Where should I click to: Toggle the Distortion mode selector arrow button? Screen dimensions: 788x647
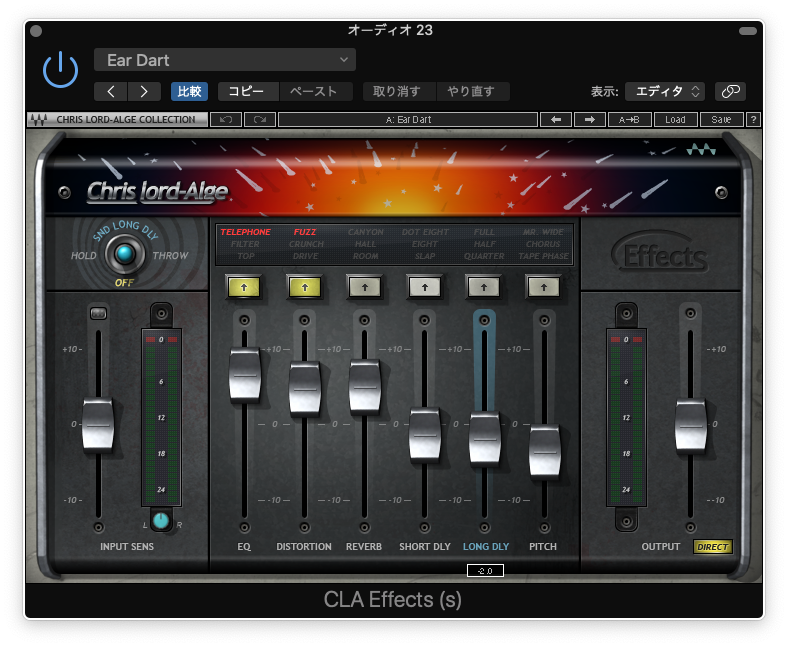tap(305, 288)
